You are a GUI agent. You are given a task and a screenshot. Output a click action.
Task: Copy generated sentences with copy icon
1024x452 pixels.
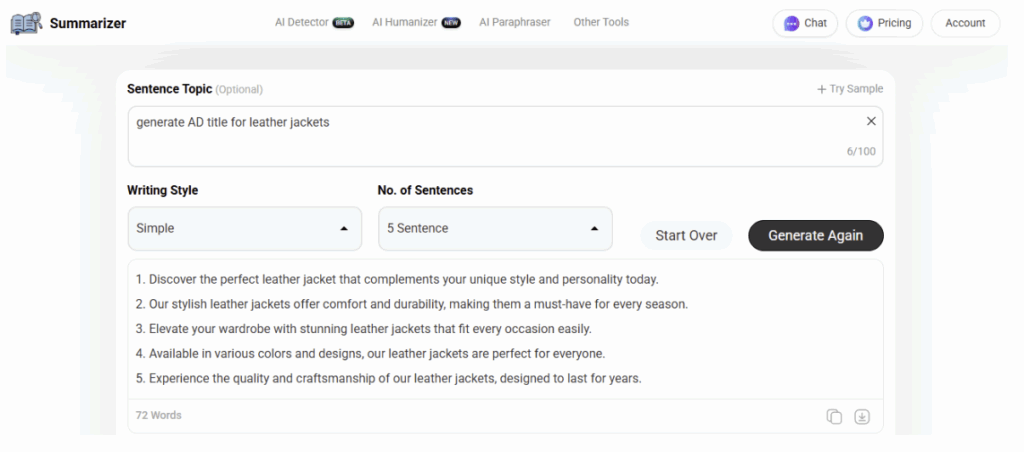[x=834, y=416]
